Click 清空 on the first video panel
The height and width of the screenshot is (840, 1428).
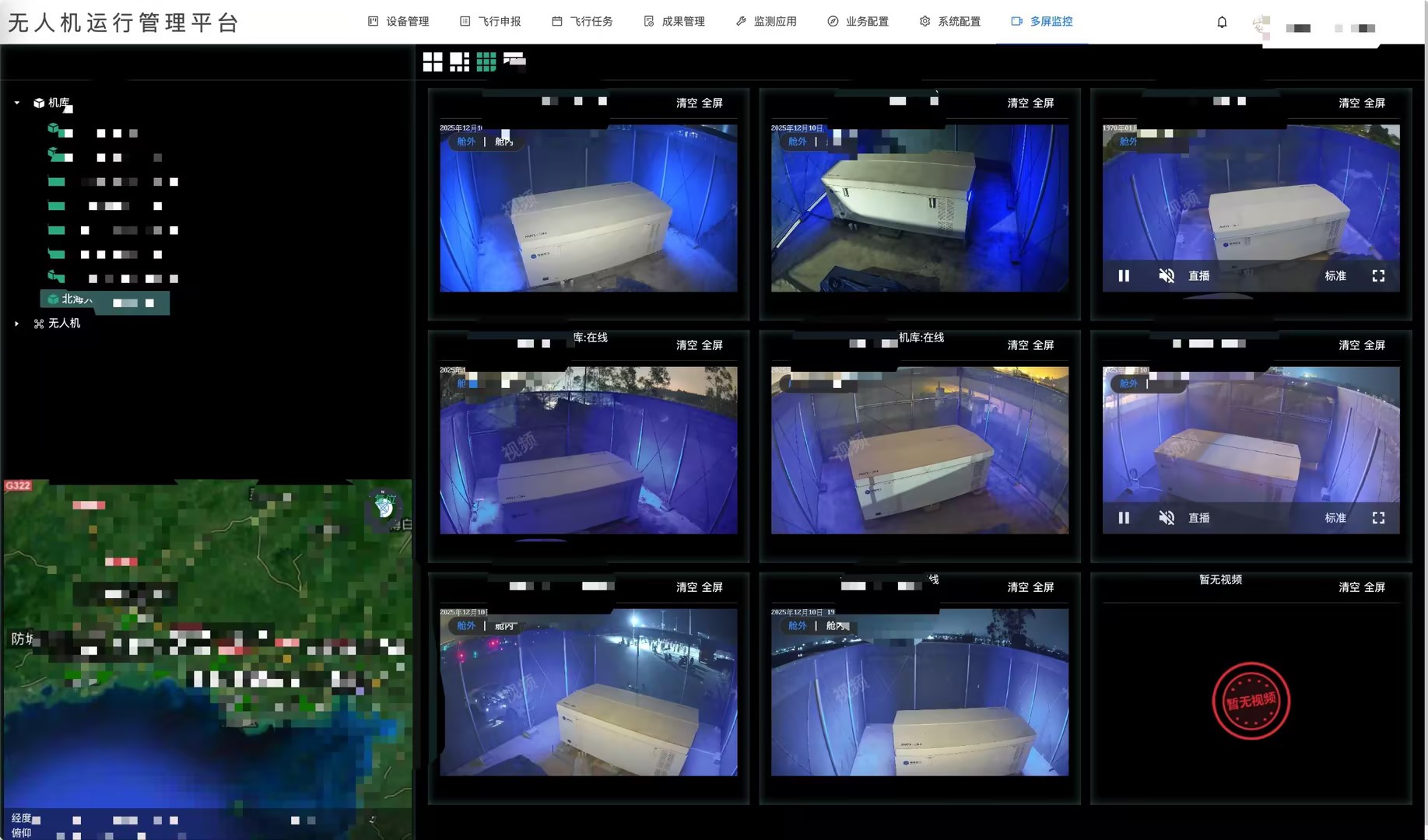[x=686, y=103]
